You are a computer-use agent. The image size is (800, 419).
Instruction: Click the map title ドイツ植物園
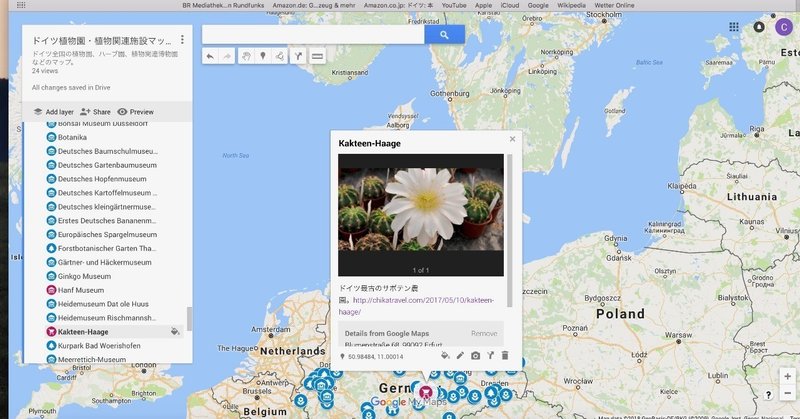coord(102,40)
